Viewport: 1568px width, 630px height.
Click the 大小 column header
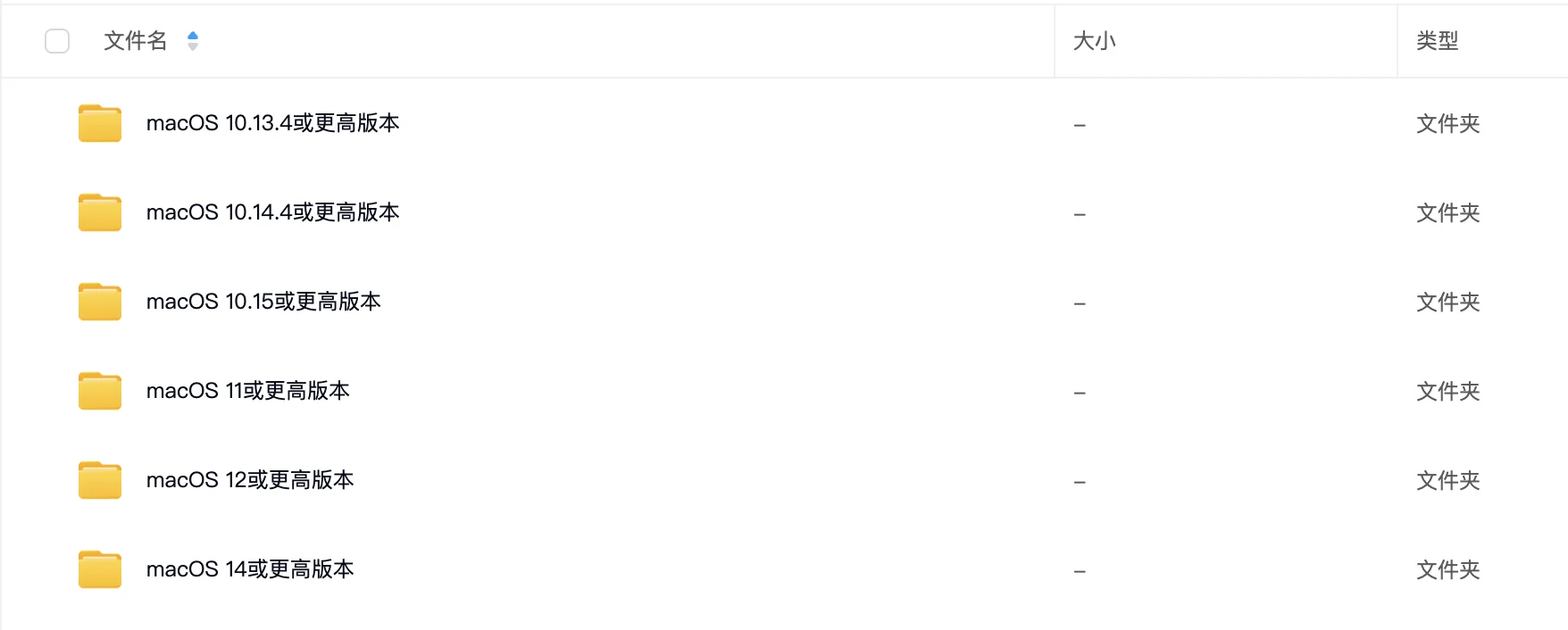tap(1095, 41)
